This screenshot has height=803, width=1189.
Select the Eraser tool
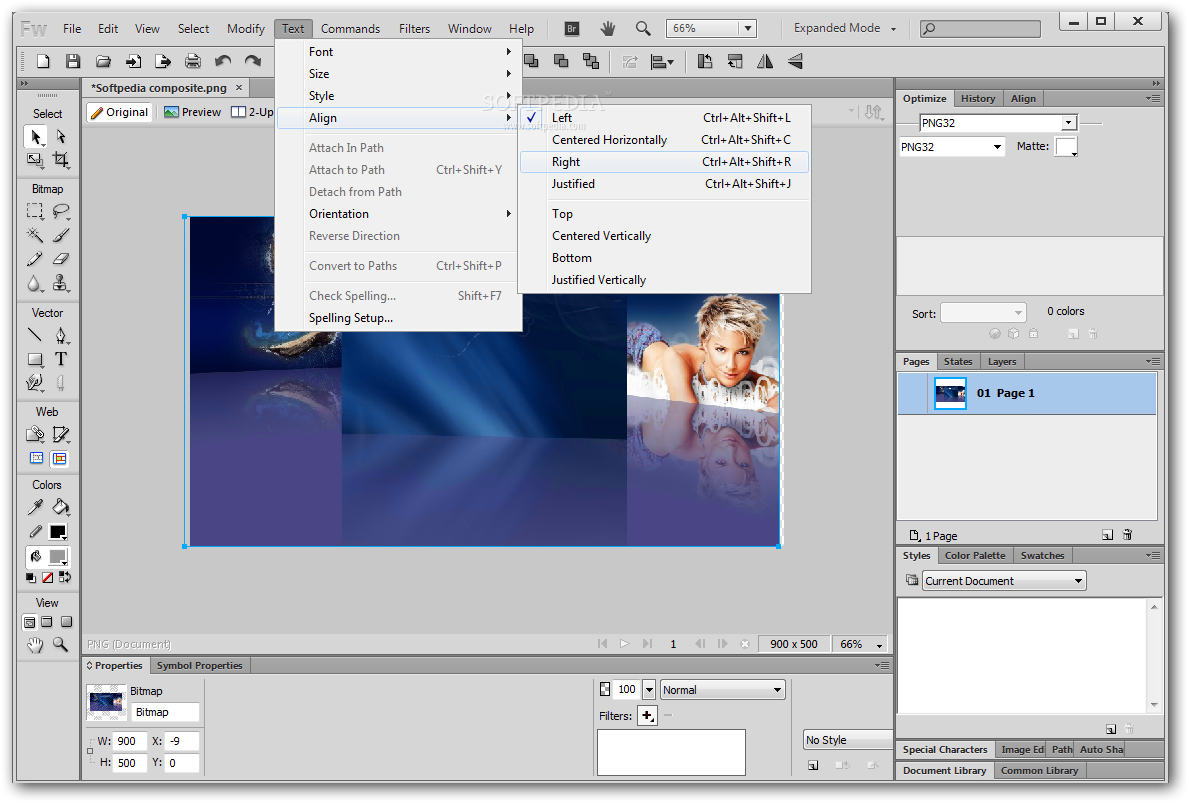pos(61,259)
